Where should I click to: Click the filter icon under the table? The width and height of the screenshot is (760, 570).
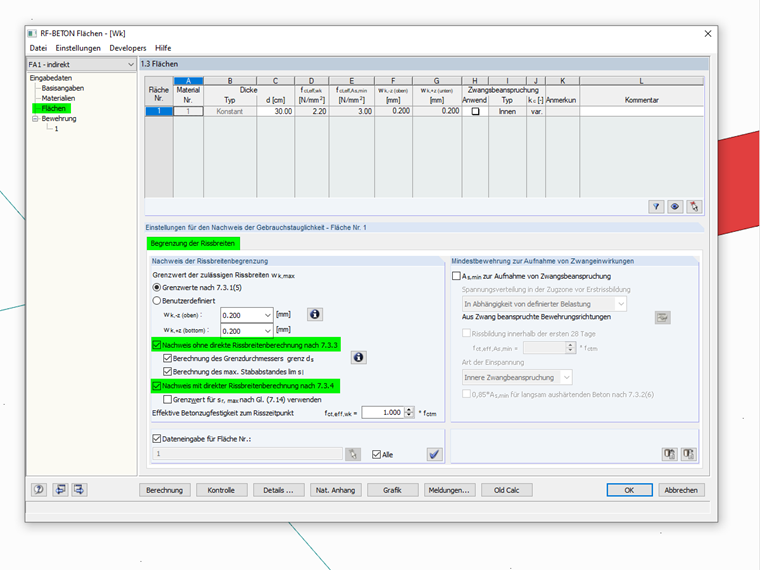(x=656, y=207)
